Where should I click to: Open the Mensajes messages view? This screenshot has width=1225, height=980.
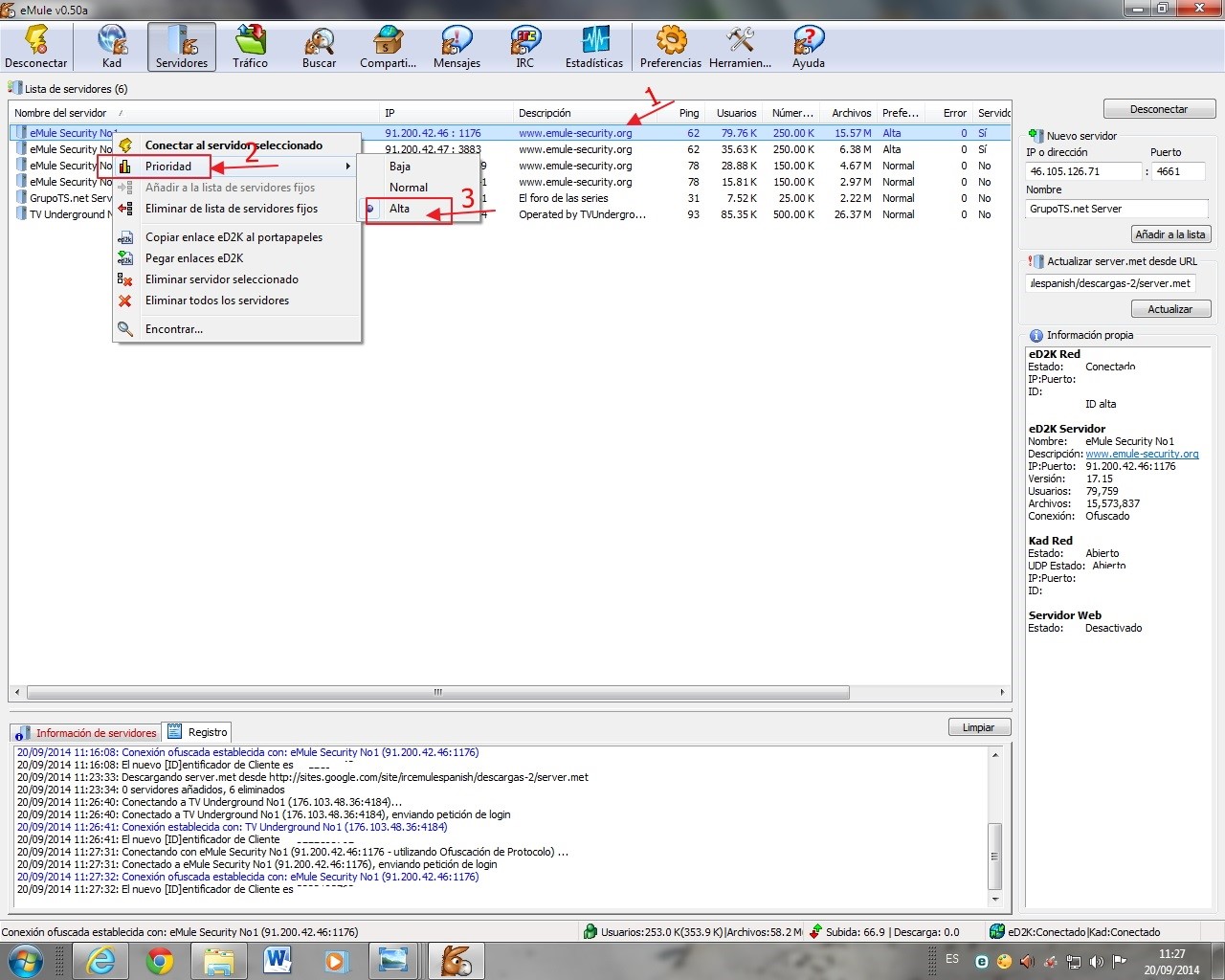457,45
